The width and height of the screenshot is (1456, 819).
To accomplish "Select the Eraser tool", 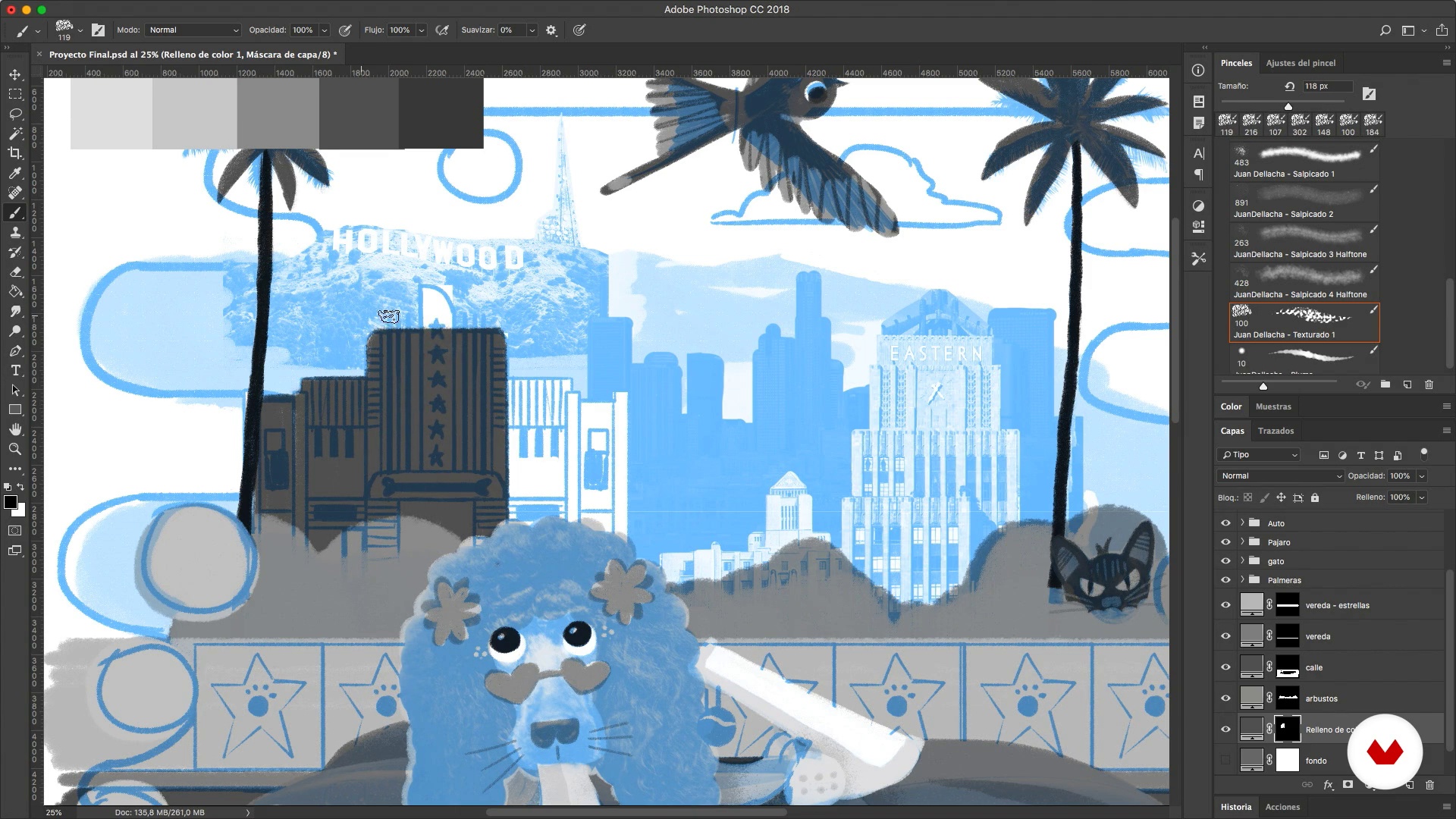I will point(15,271).
